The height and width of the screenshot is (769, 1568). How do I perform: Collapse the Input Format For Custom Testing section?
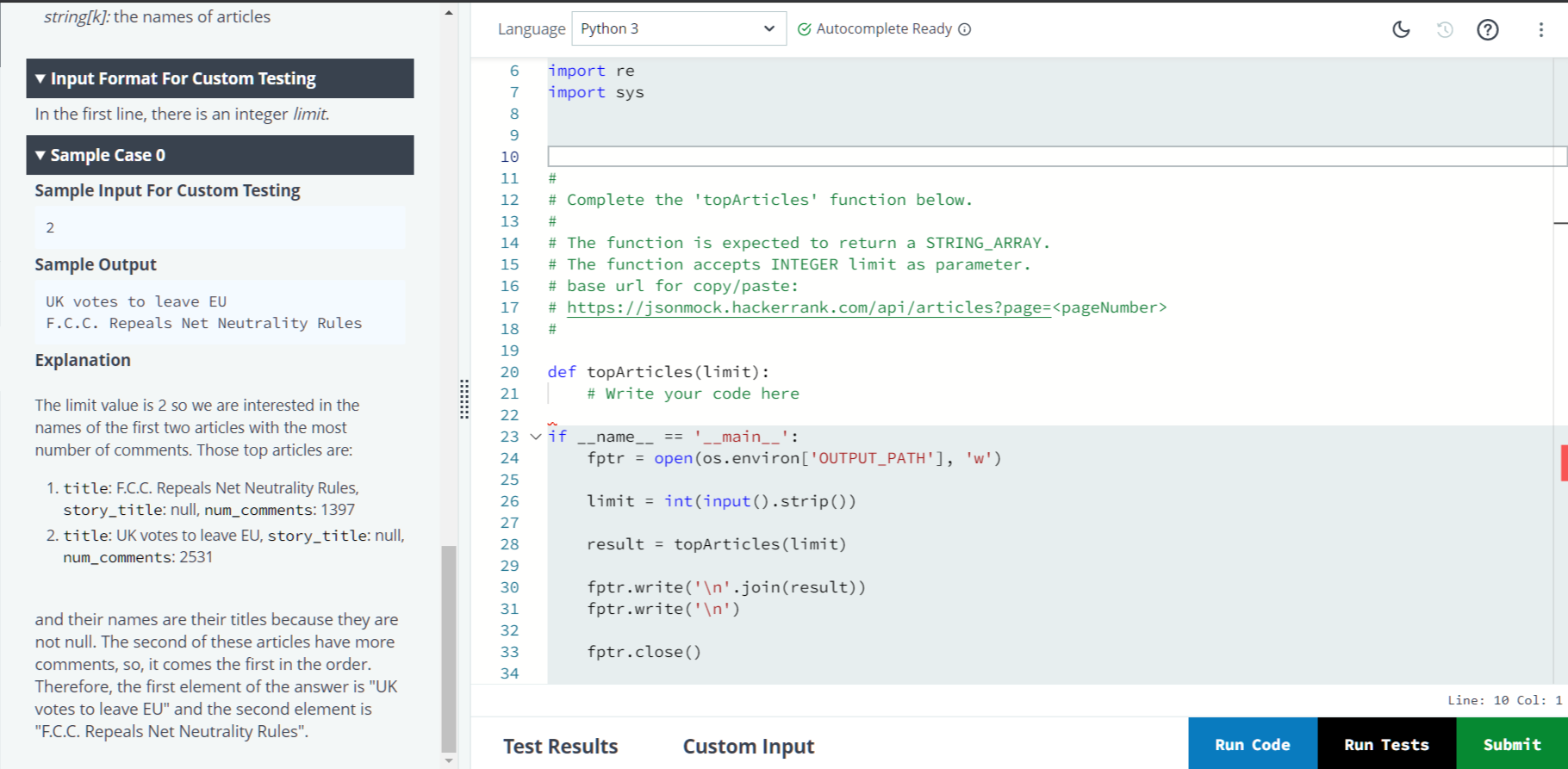[220, 78]
